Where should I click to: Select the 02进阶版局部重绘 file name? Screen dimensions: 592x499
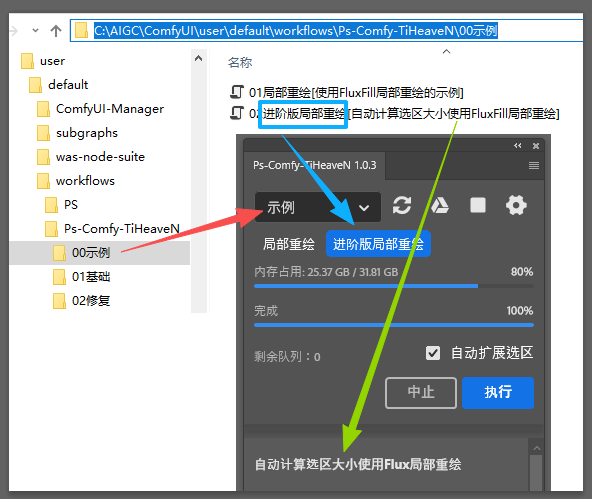pyautogui.click(x=404, y=113)
